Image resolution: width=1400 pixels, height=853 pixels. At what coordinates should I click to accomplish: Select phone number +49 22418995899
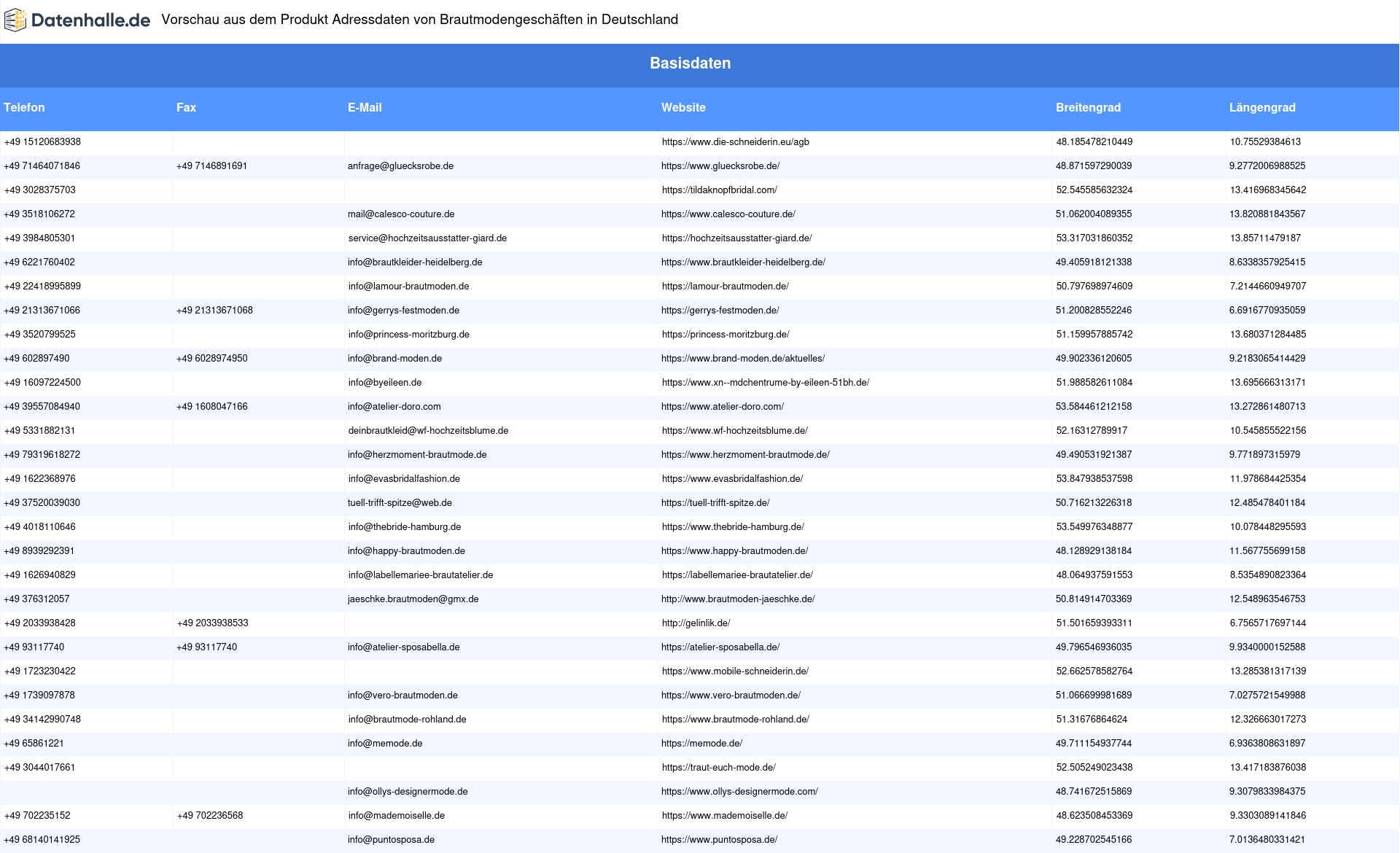click(42, 287)
